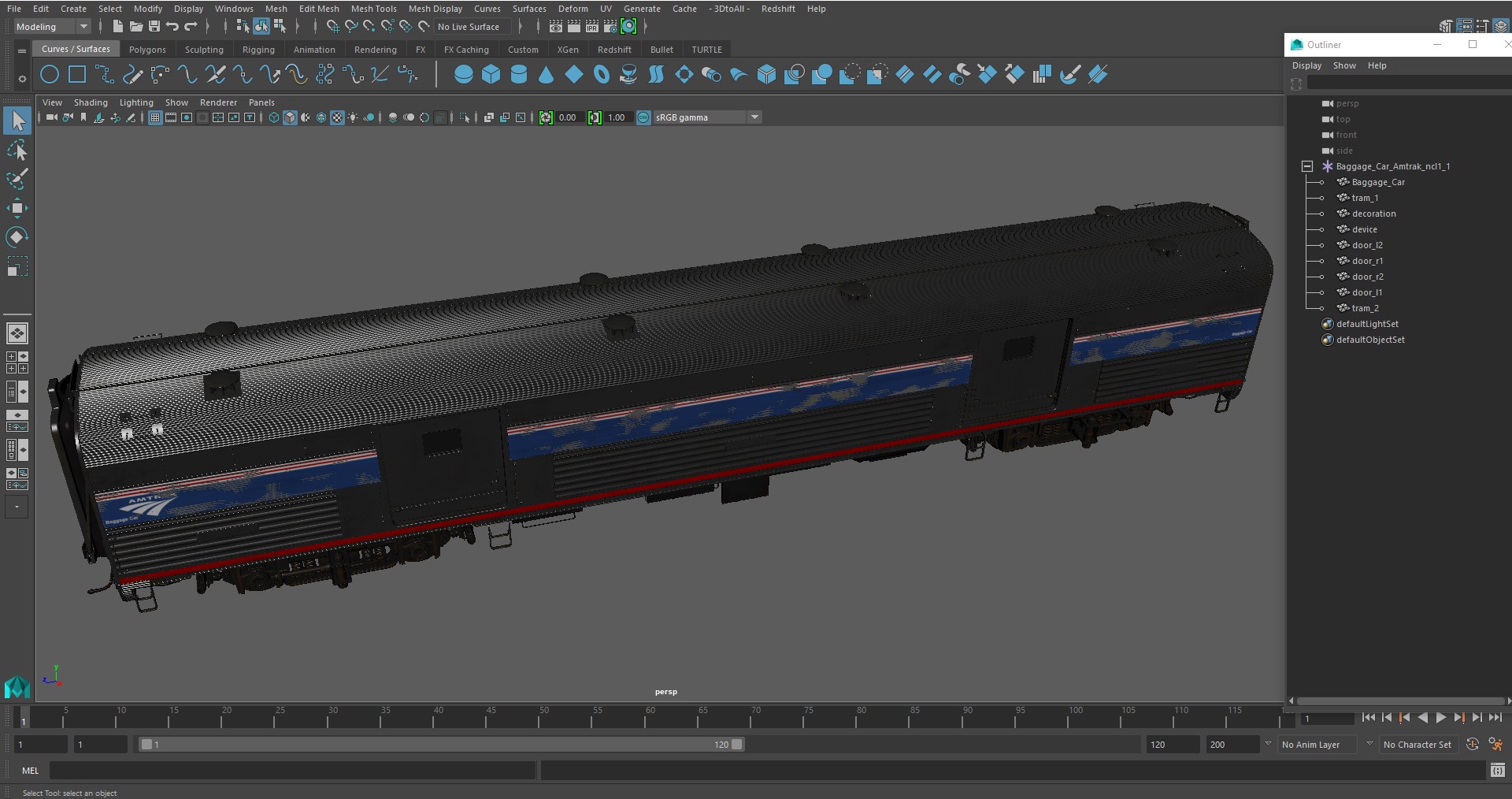1512x799 pixels.
Task: Activate the Lasso select tool
Action: [x=17, y=150]
